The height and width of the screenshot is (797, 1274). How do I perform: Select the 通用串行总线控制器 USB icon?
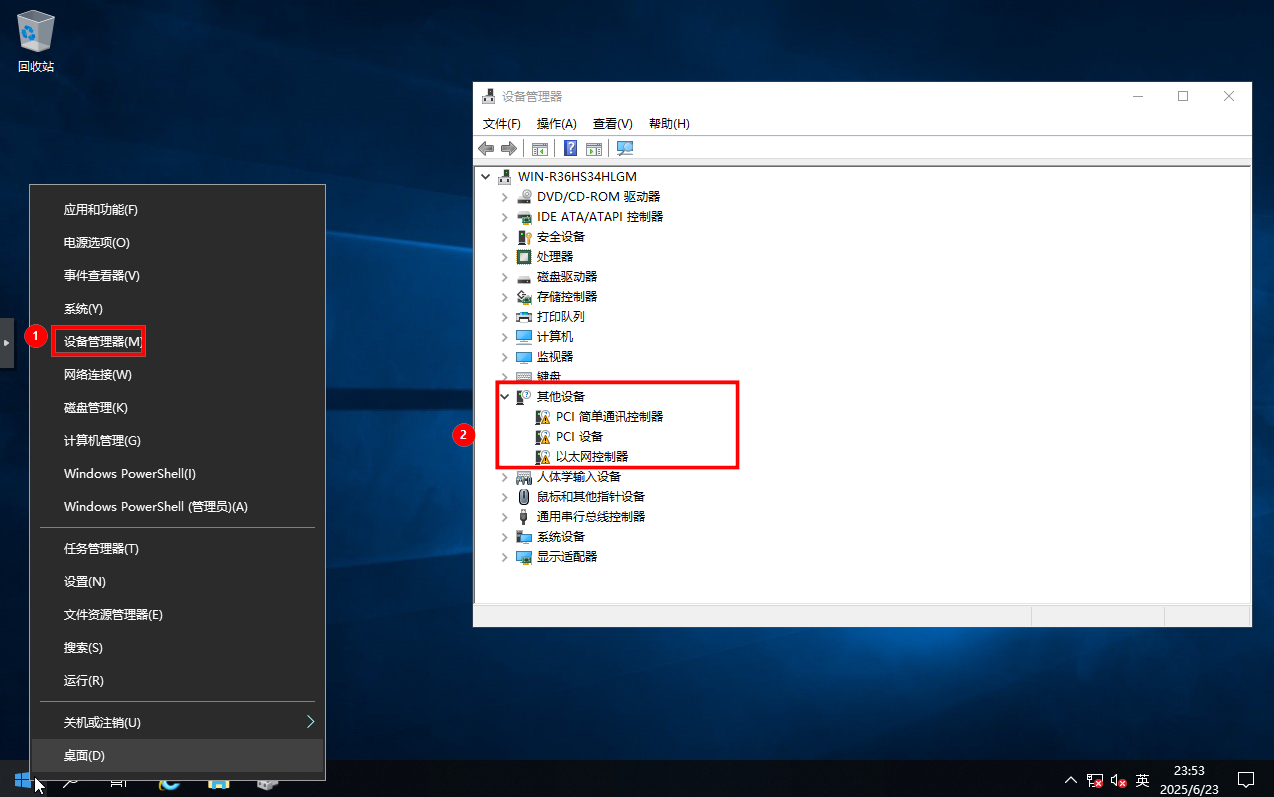point(524,517)
